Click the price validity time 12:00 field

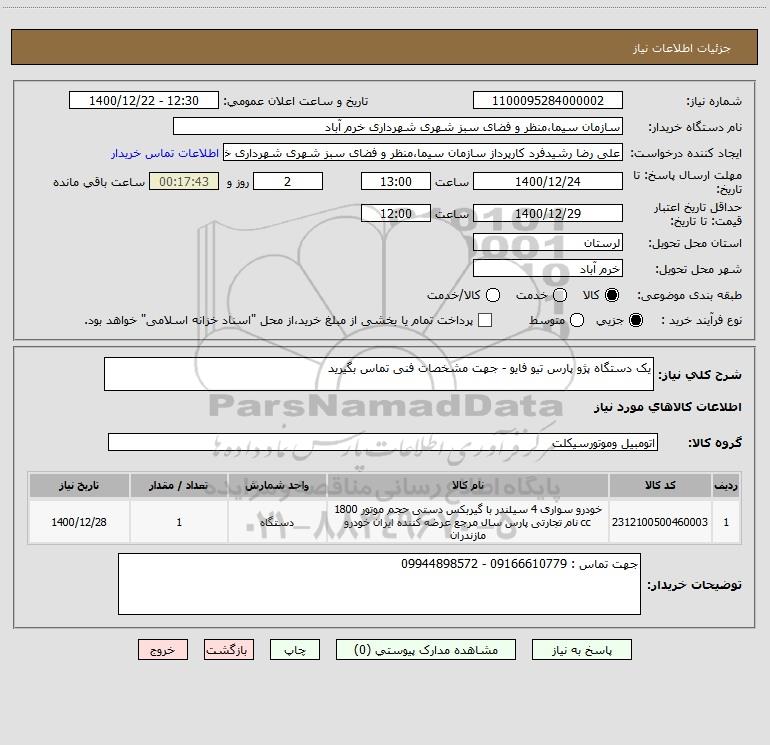point(396,213)
